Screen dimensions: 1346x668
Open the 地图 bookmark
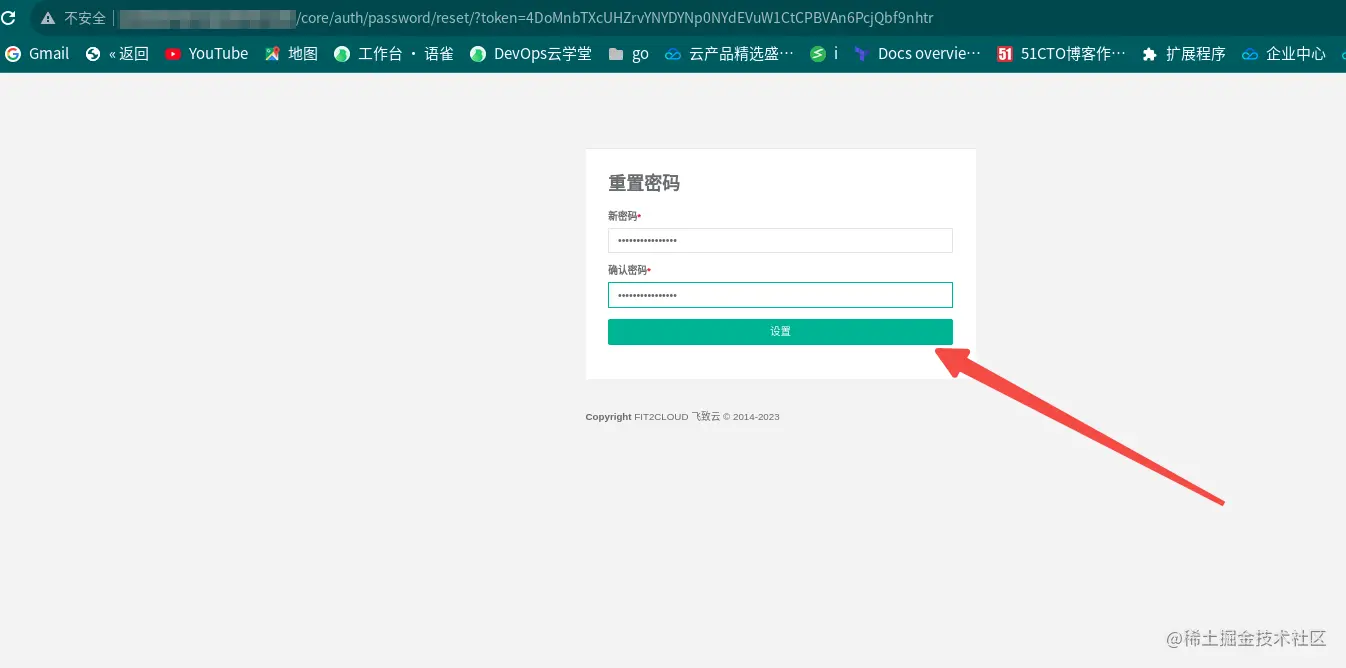click(x=291, y=54)
